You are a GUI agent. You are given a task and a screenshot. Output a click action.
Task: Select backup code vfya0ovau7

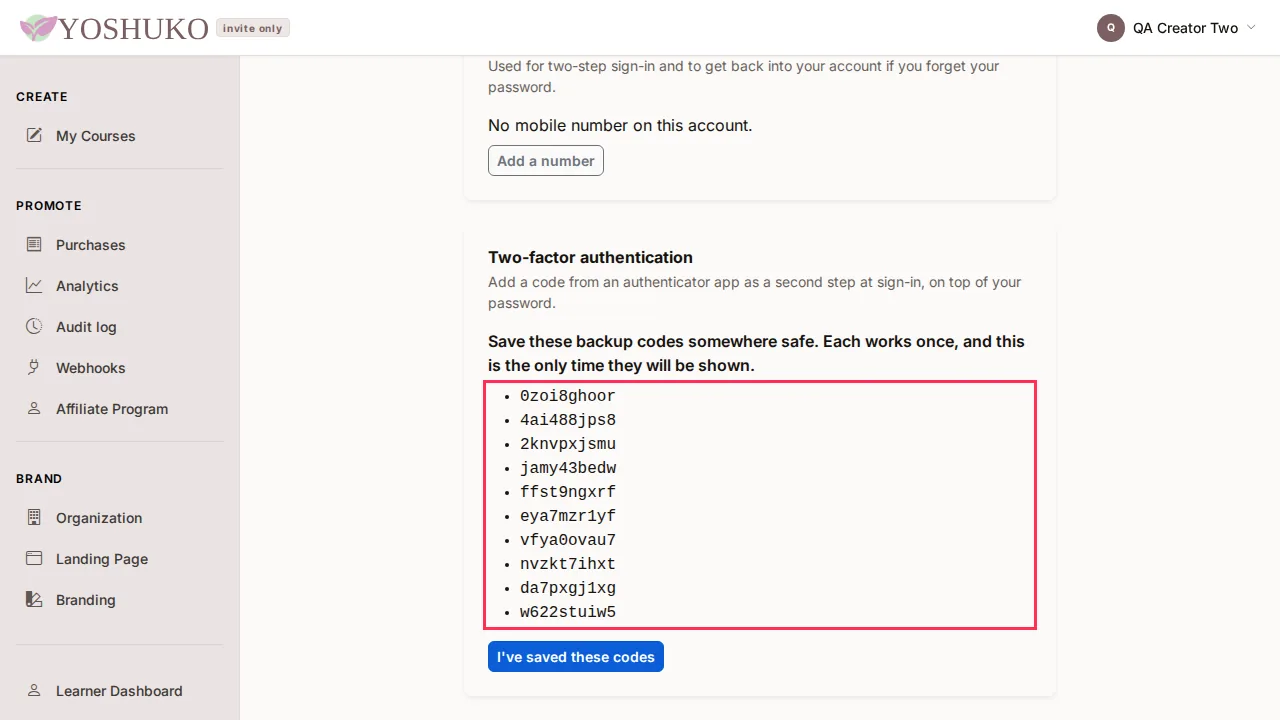(x=568, y=540)
